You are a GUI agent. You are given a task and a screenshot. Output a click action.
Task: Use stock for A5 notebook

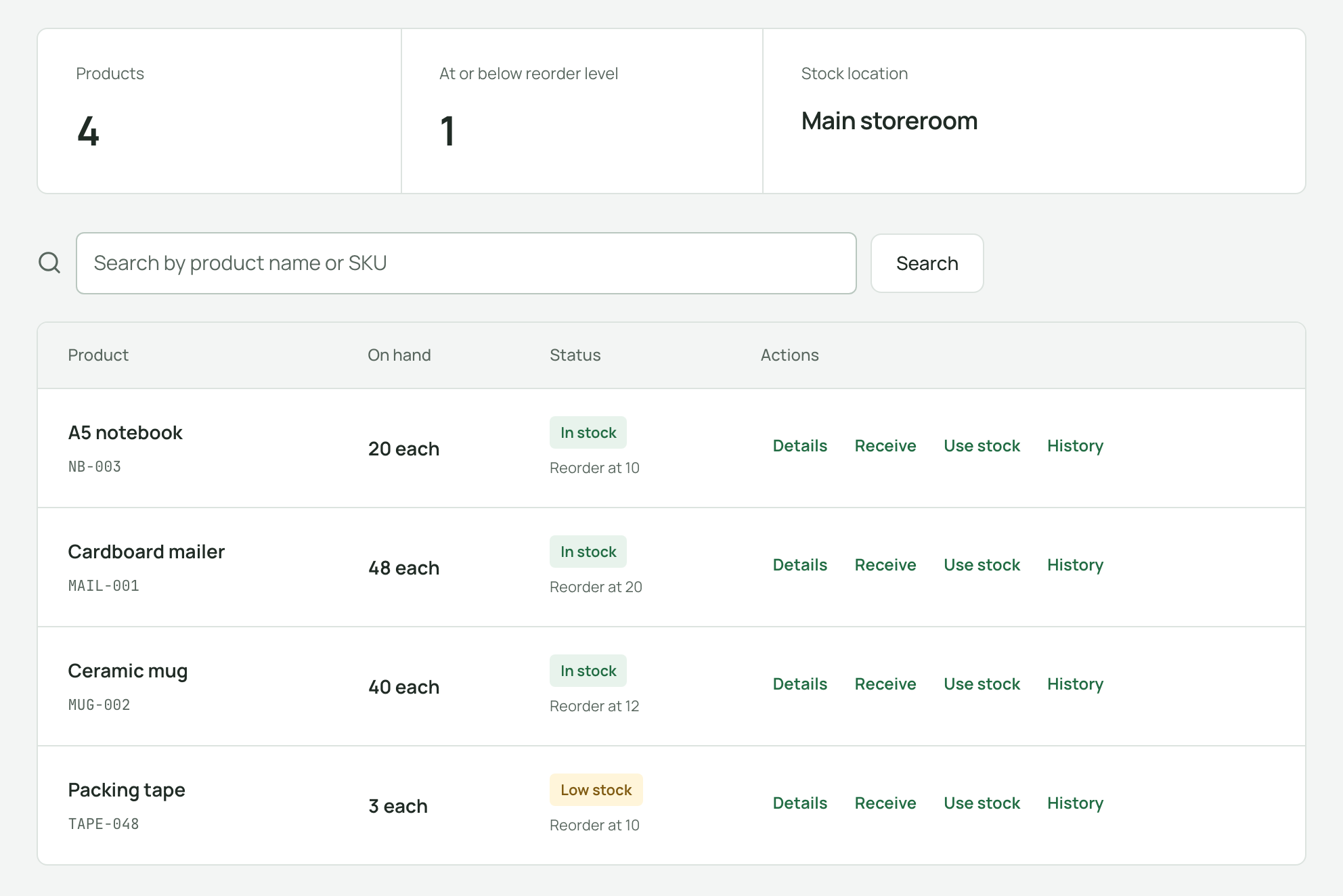(982, 446)
